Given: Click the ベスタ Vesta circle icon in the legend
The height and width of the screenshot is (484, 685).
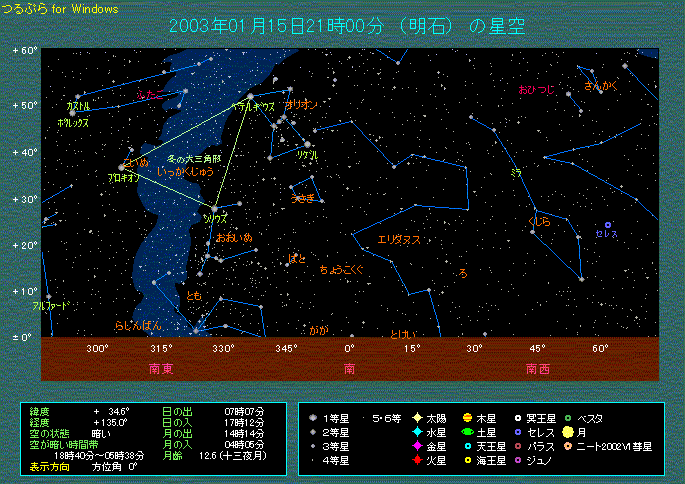Looking at the screenshot, I should point(568,418).
